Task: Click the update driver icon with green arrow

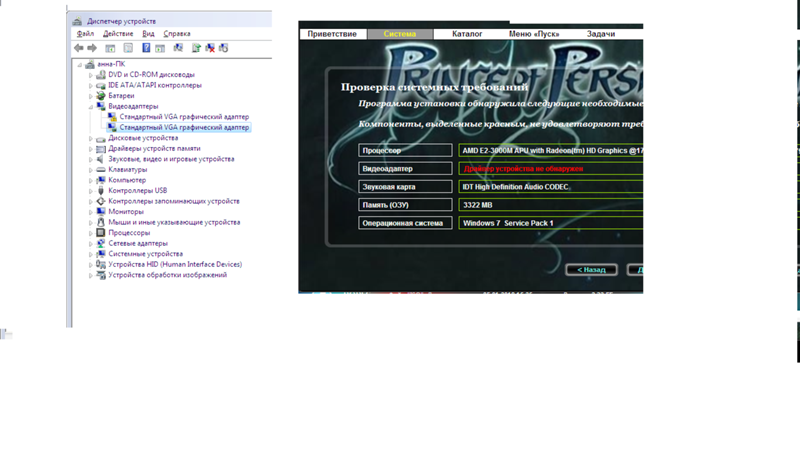Action: (x=196, y=48)
